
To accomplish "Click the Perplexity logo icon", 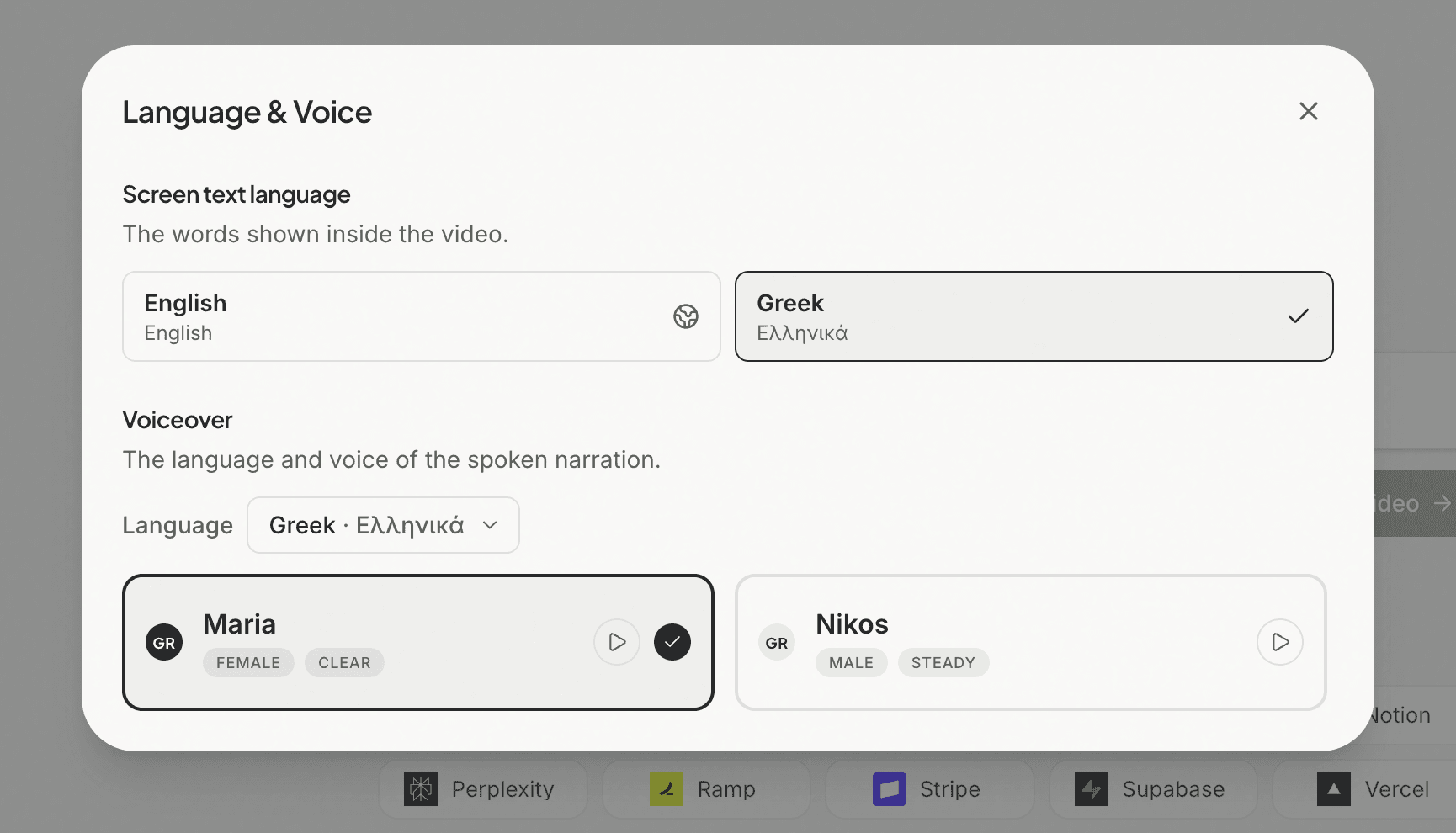I will (x=421, y=789).
